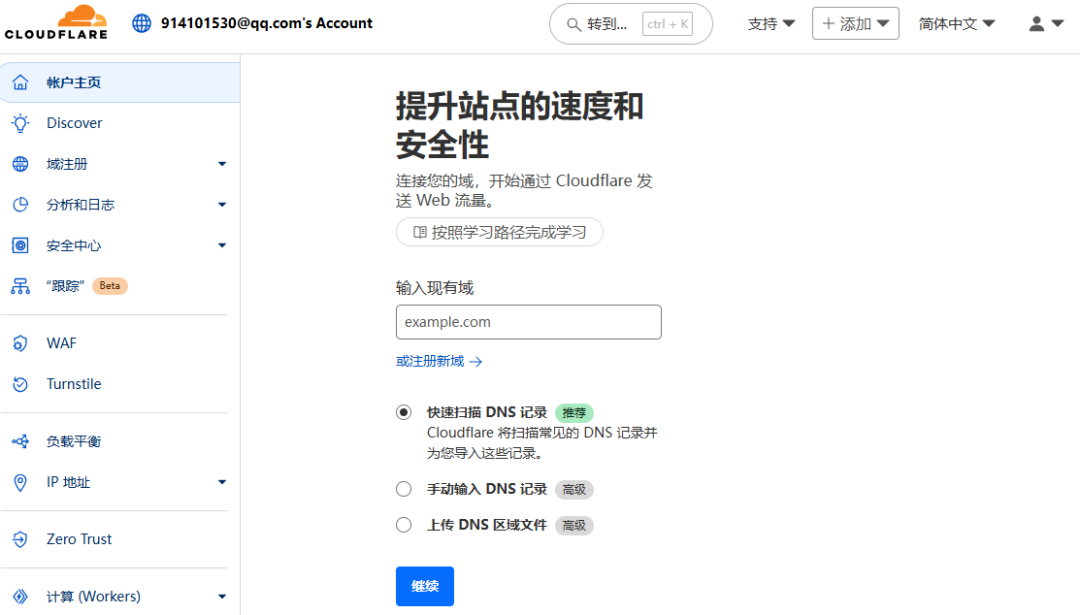1080x615 pixels.
Task: Open the 添加 dropdown
Action: tap(855, 23)
